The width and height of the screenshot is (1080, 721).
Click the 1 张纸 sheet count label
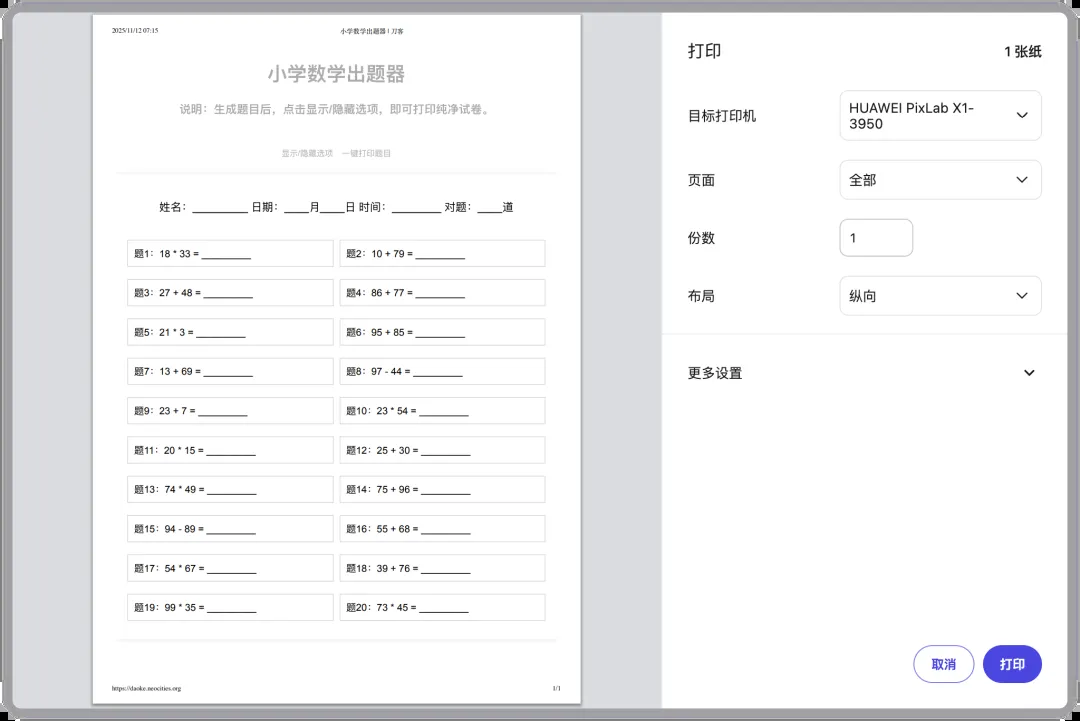click(x=1022, y=52)
